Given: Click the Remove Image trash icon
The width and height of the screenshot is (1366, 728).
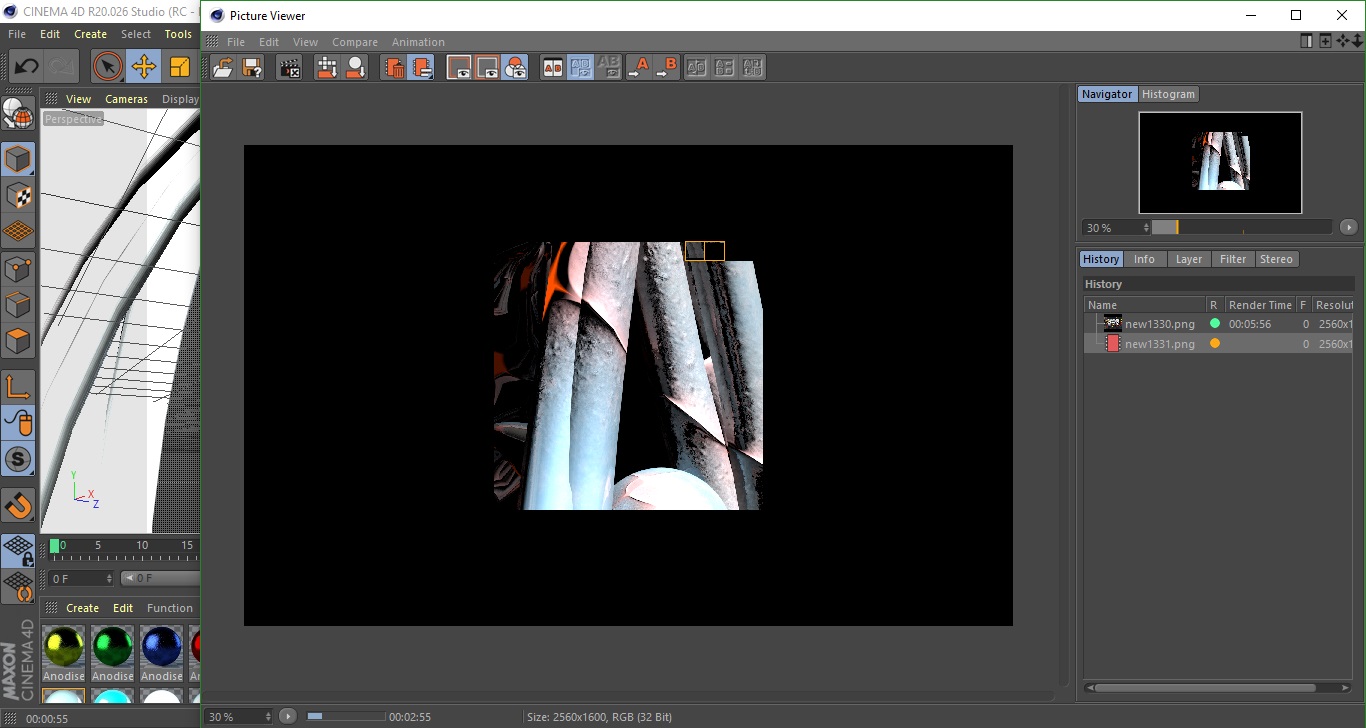Looking at the screenshot, I should click(x=394, y=68).
